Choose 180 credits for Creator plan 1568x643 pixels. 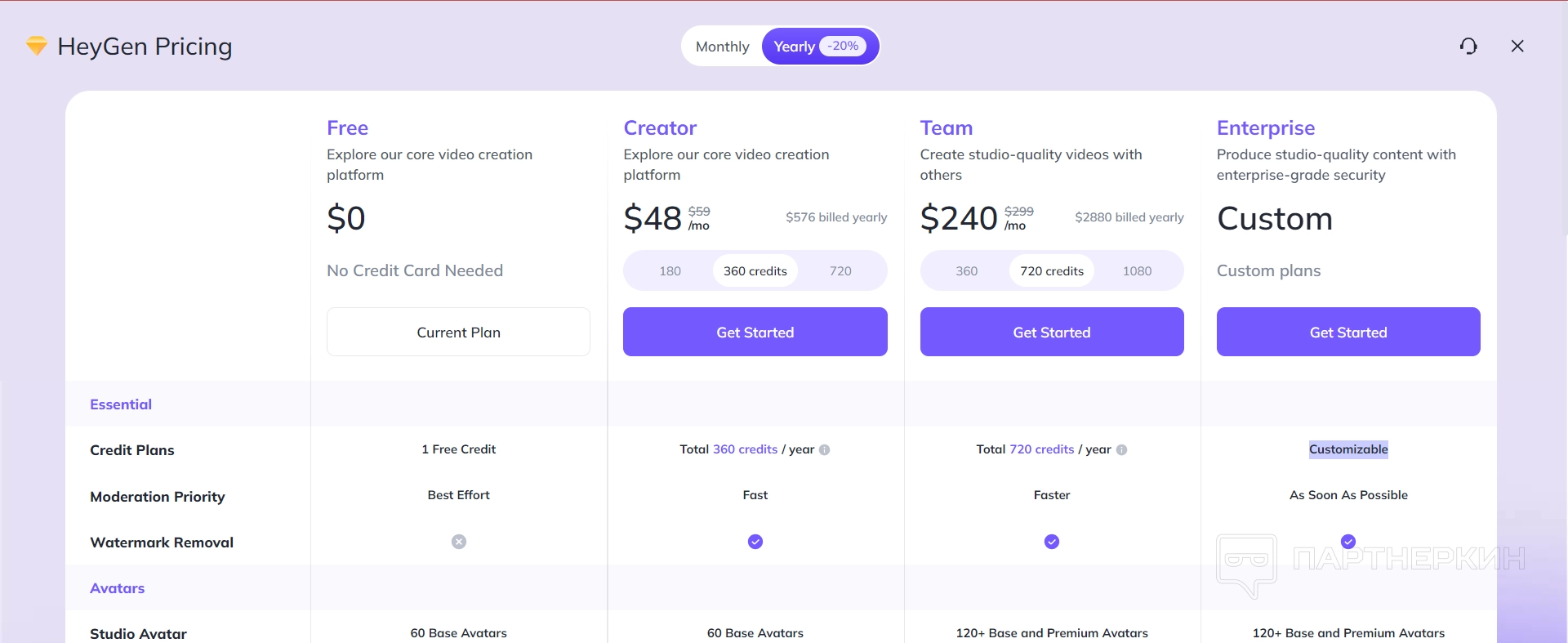point(670,271)
